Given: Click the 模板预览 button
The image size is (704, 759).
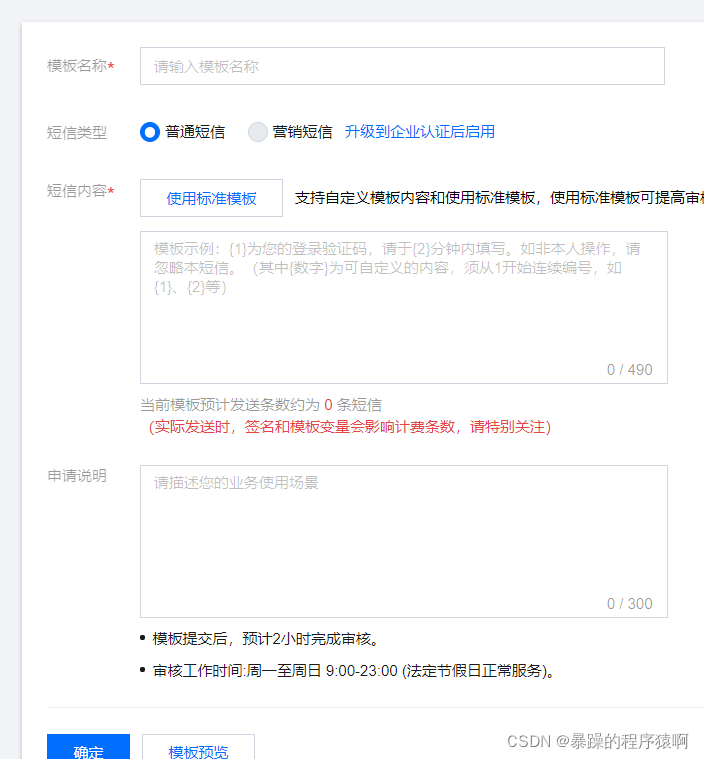Looking at the screenshot, I should [x=198, y=747].
